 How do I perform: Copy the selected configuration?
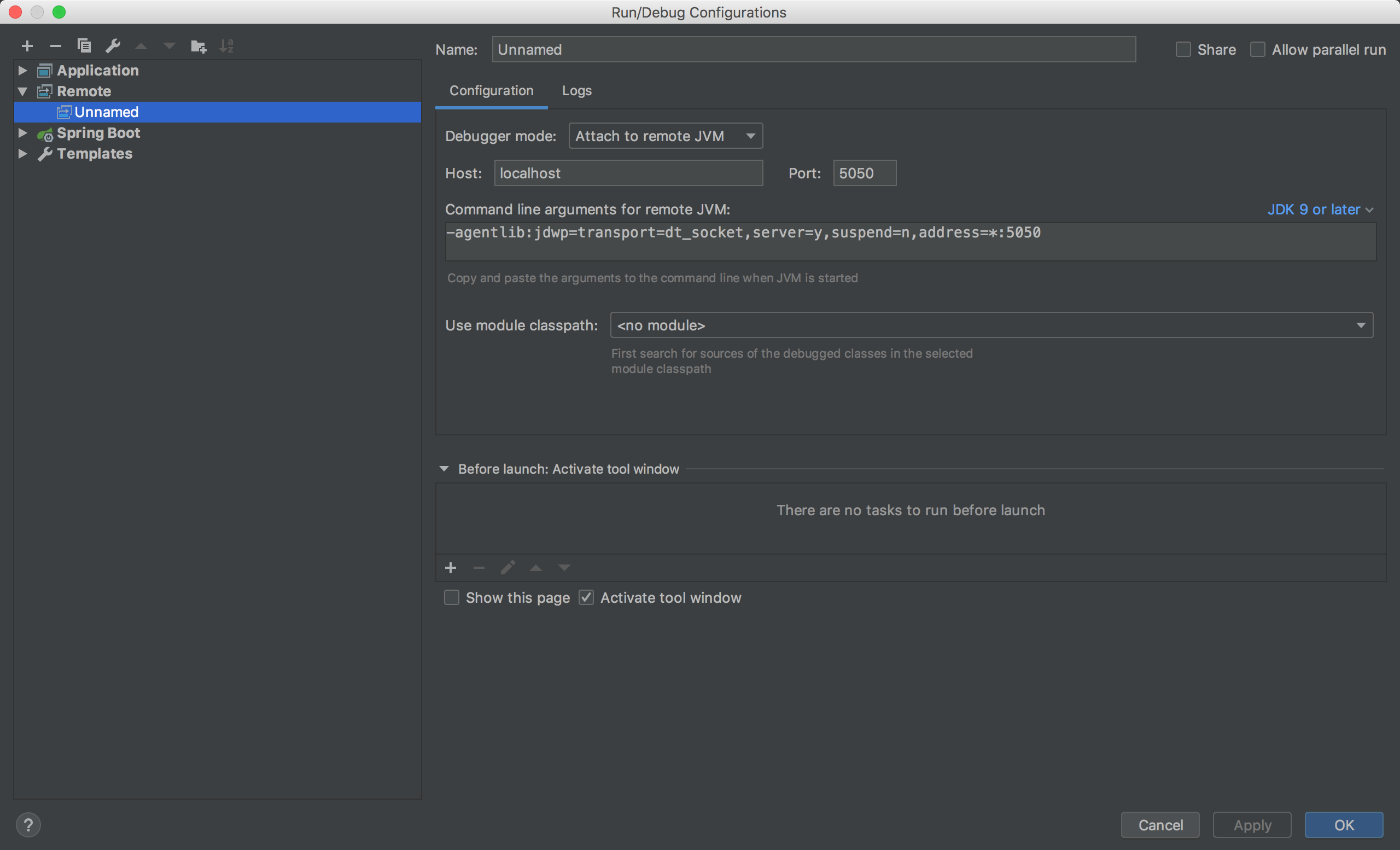pos(84,46)
